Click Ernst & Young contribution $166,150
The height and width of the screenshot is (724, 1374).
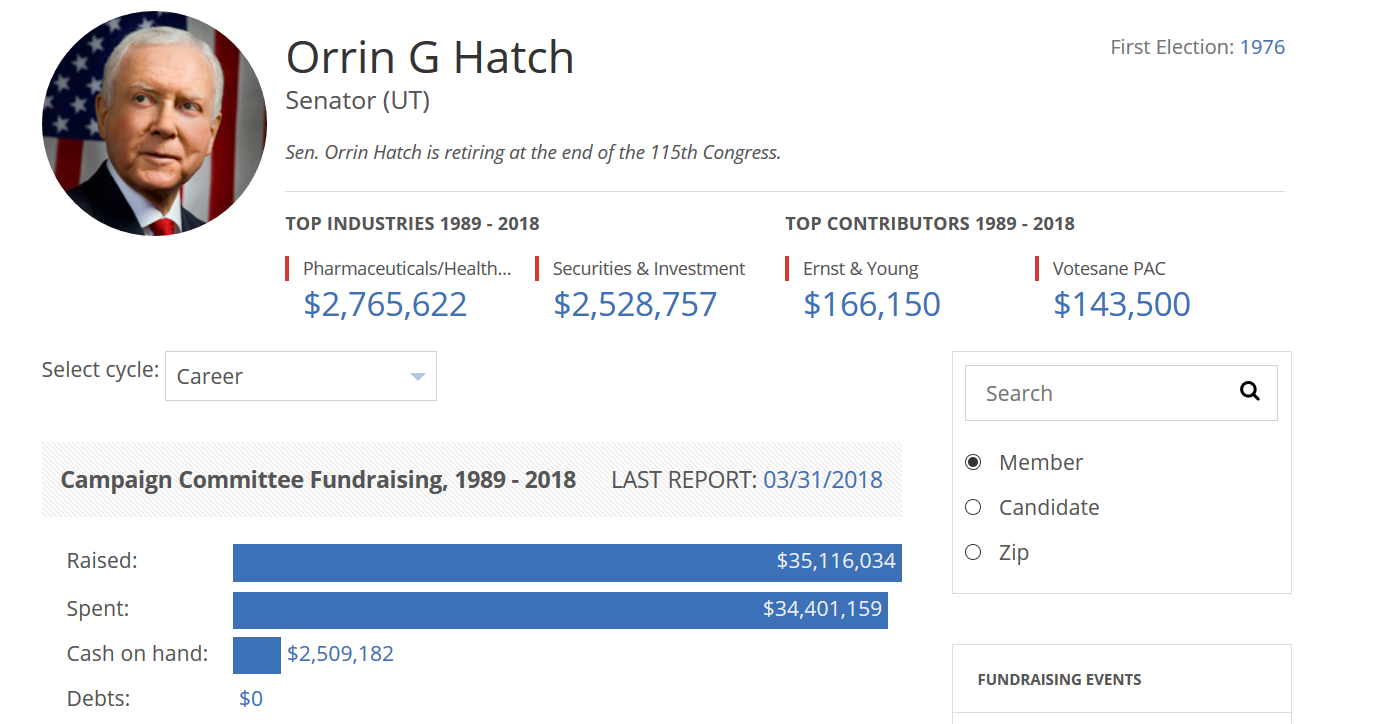point(872,304)
